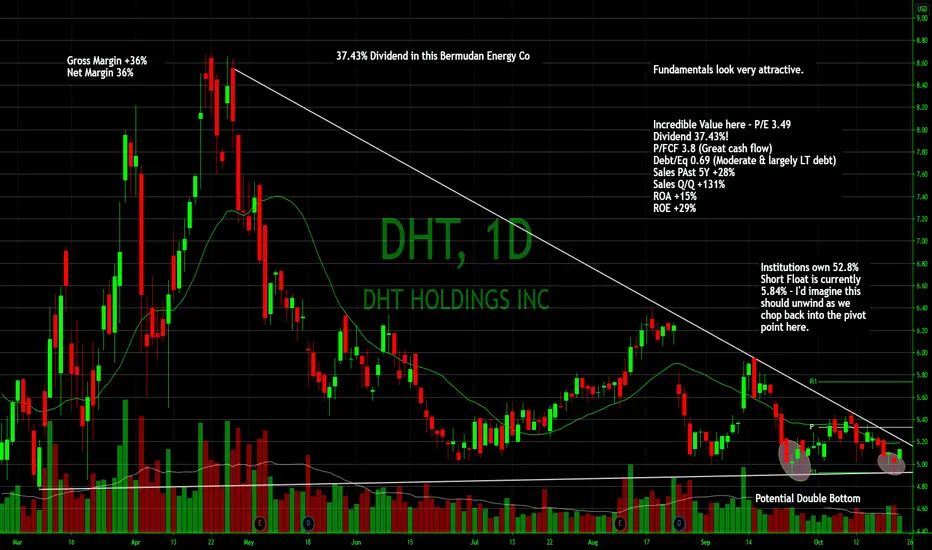The height and width of the screenshot is (550, 932).
Task: Select 'Sales Q/Q +131%' line
Action: (689, 184)
